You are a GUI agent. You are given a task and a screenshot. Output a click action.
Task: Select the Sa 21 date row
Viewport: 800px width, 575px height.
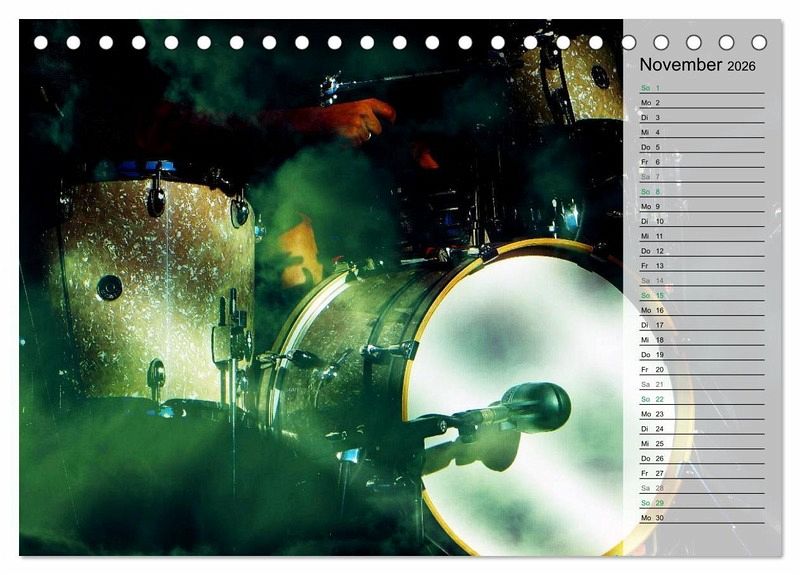click(x=700, y=384)
